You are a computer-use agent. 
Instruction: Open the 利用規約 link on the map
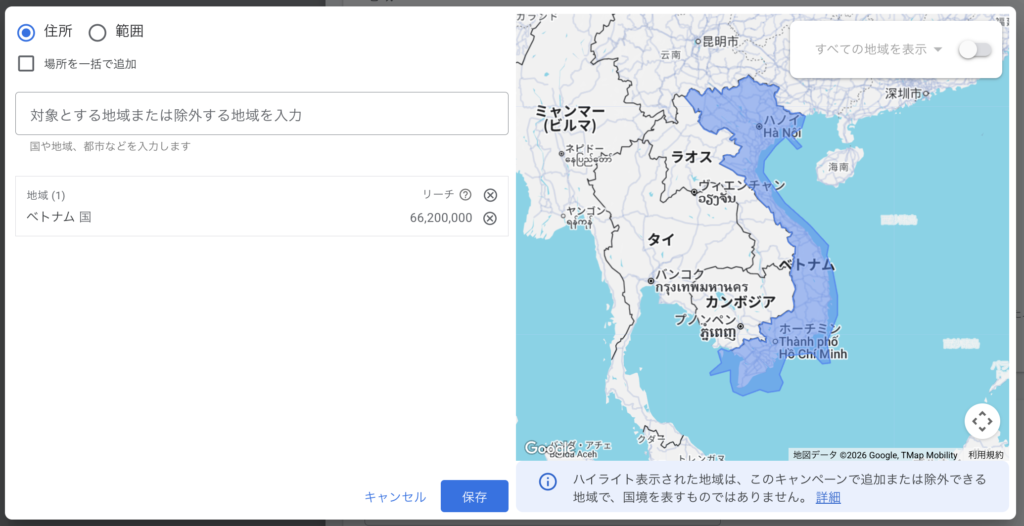pyautogui.click(x=985, y=455)
